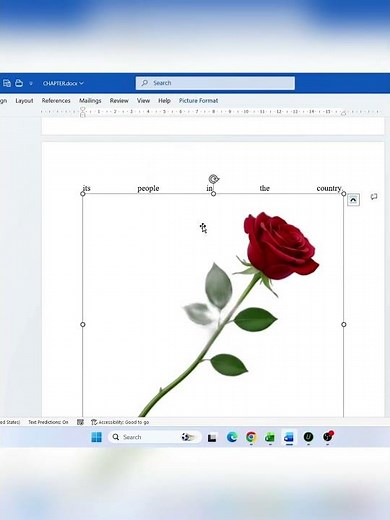Click the Word title bar Search box
This screenshot has width=390, height=520.
[215, 83]
